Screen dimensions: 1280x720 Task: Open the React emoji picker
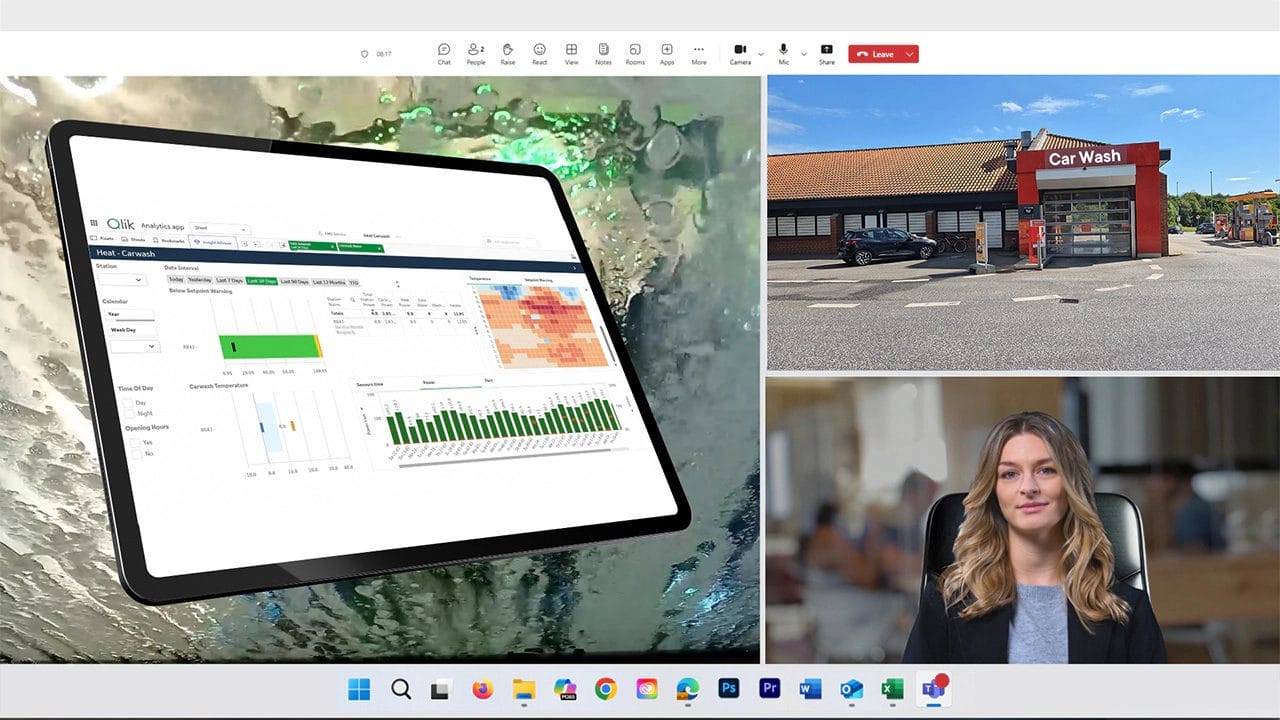tap(539, 52)
